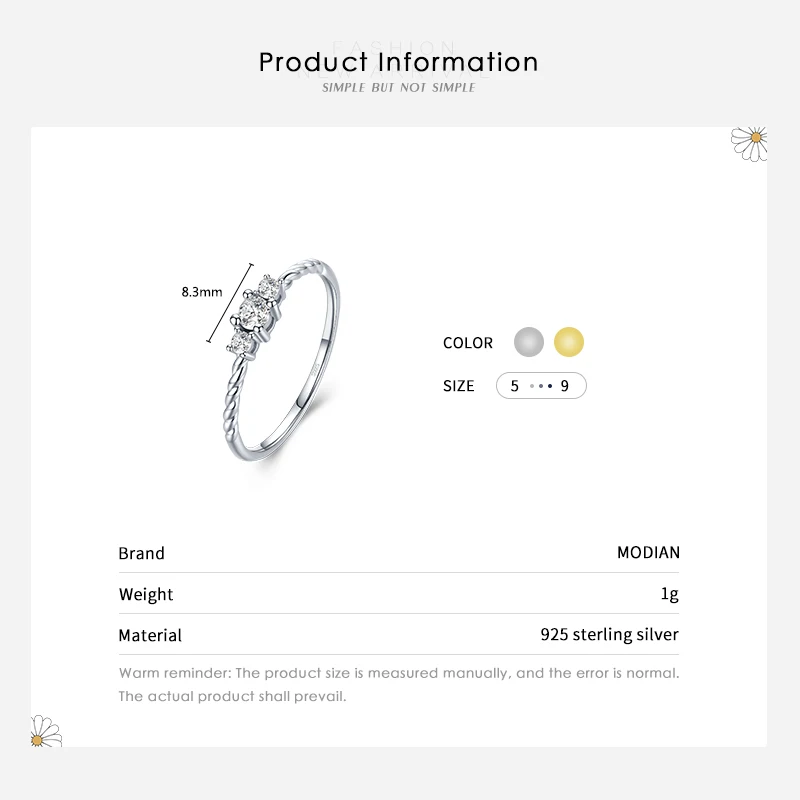Click the MODIAN brand name
Screen dimensions: 800x800
(648, 553)
